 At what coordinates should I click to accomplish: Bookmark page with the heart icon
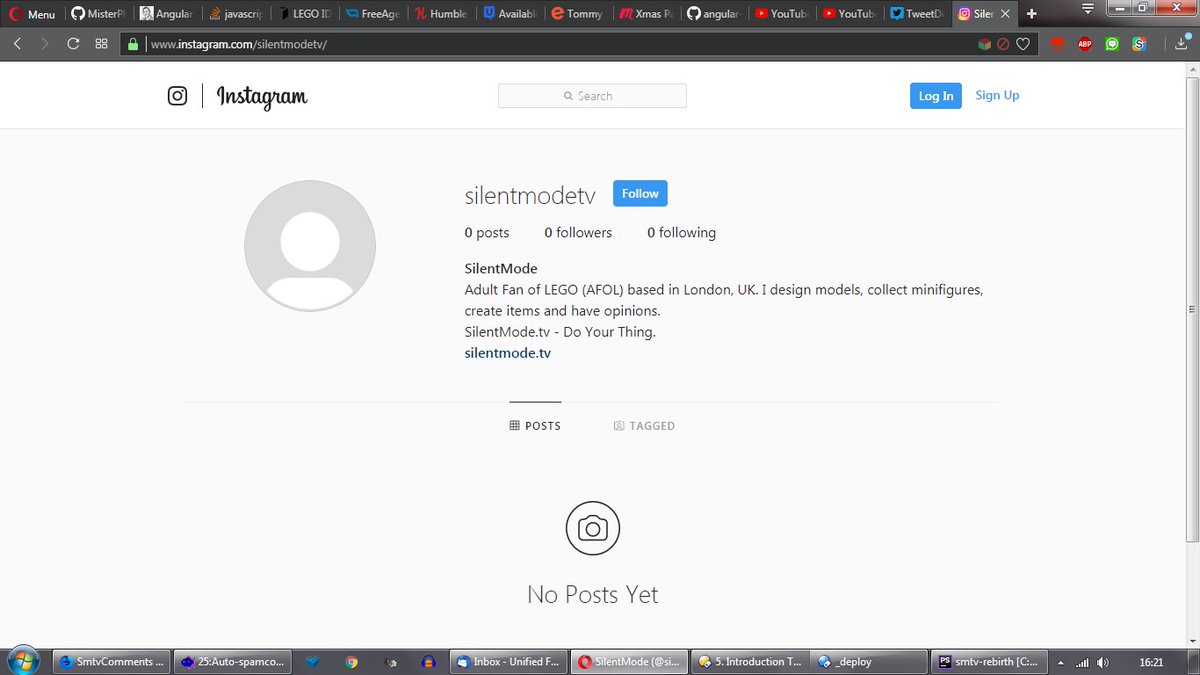[1022, 44]
